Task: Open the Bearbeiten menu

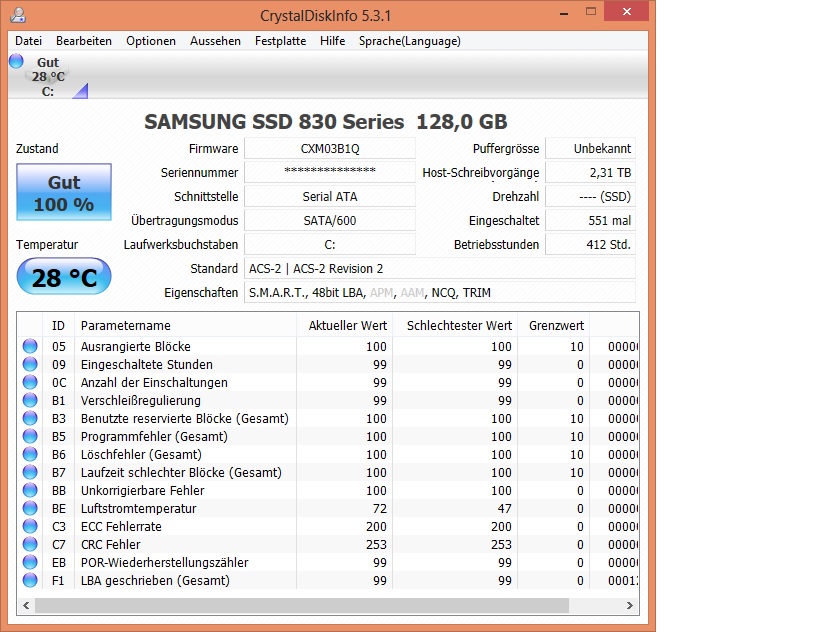Action: [84, 41]
